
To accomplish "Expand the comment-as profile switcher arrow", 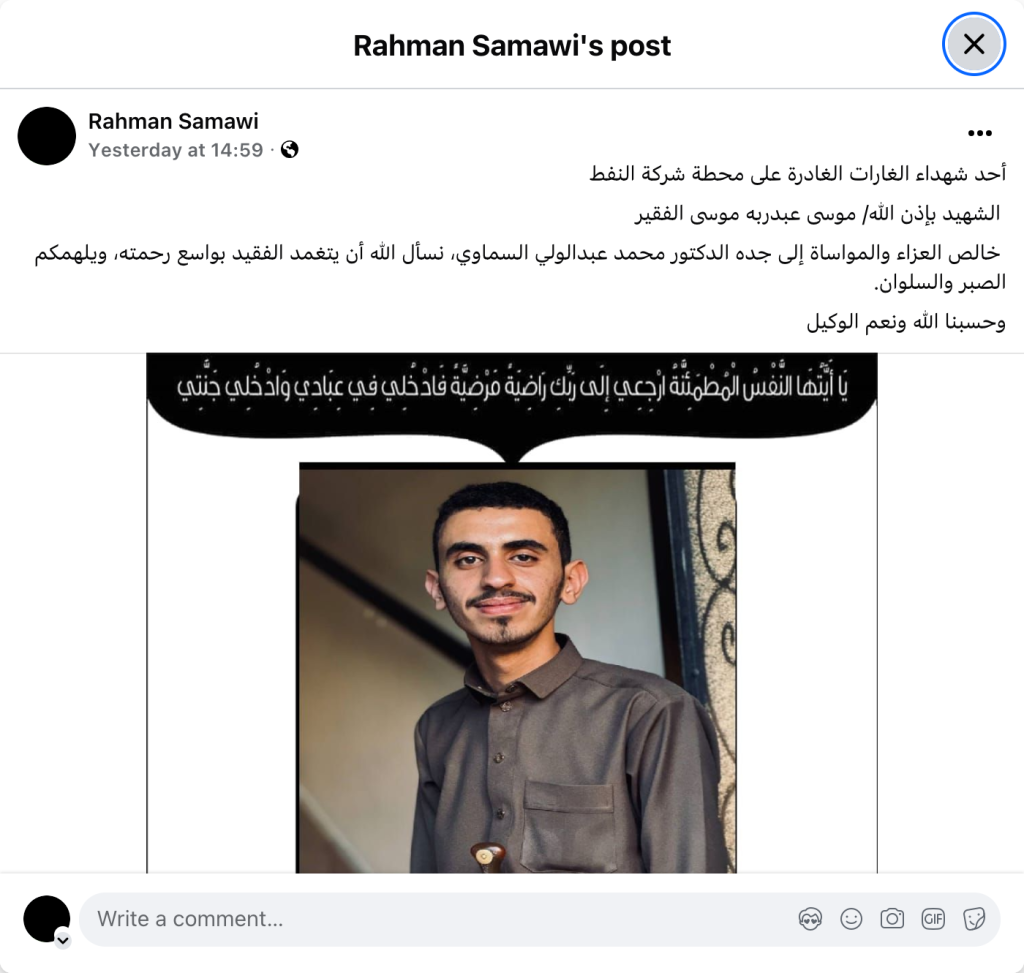I will point(63,940).
